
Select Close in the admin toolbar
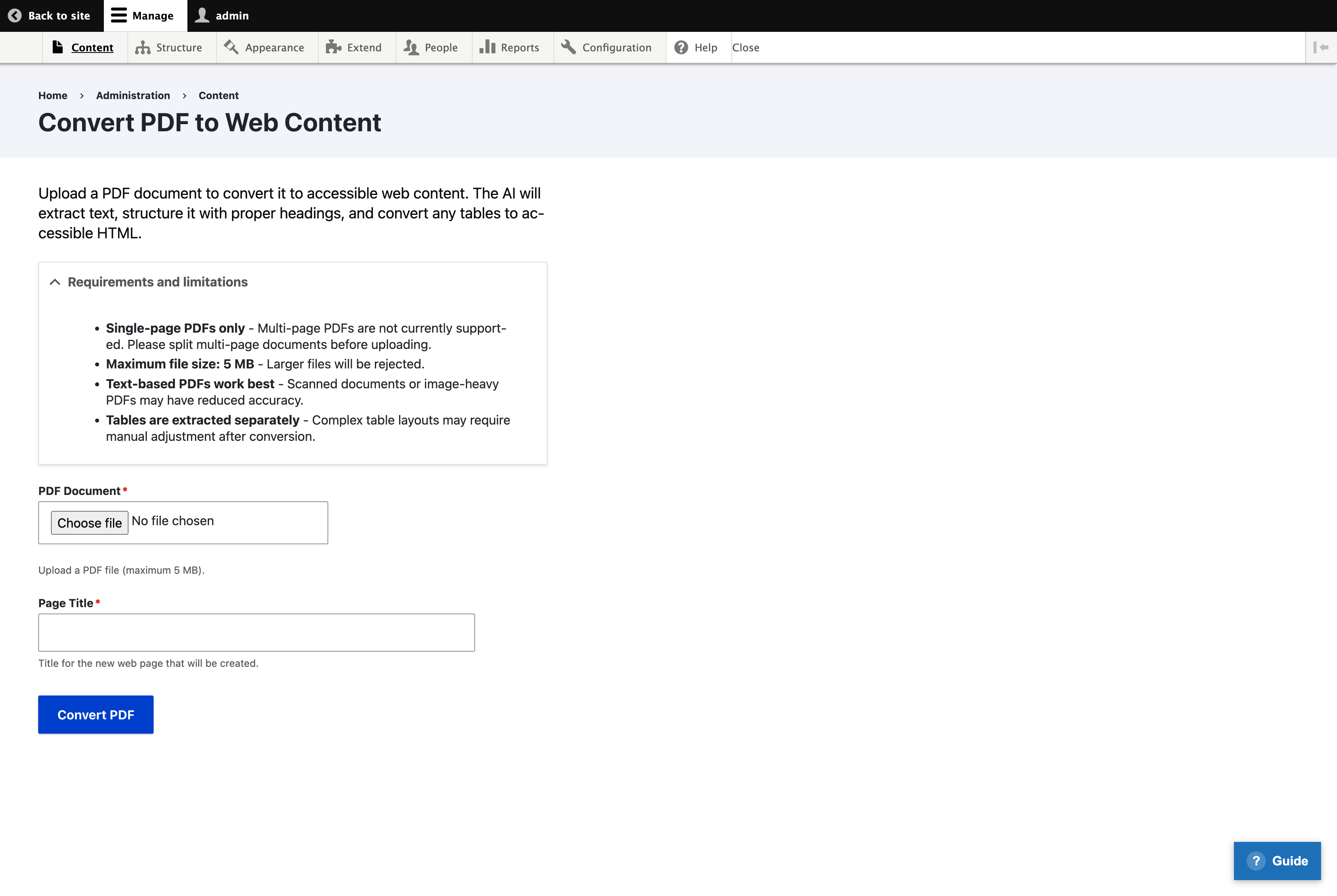click(x=746, y=47)
